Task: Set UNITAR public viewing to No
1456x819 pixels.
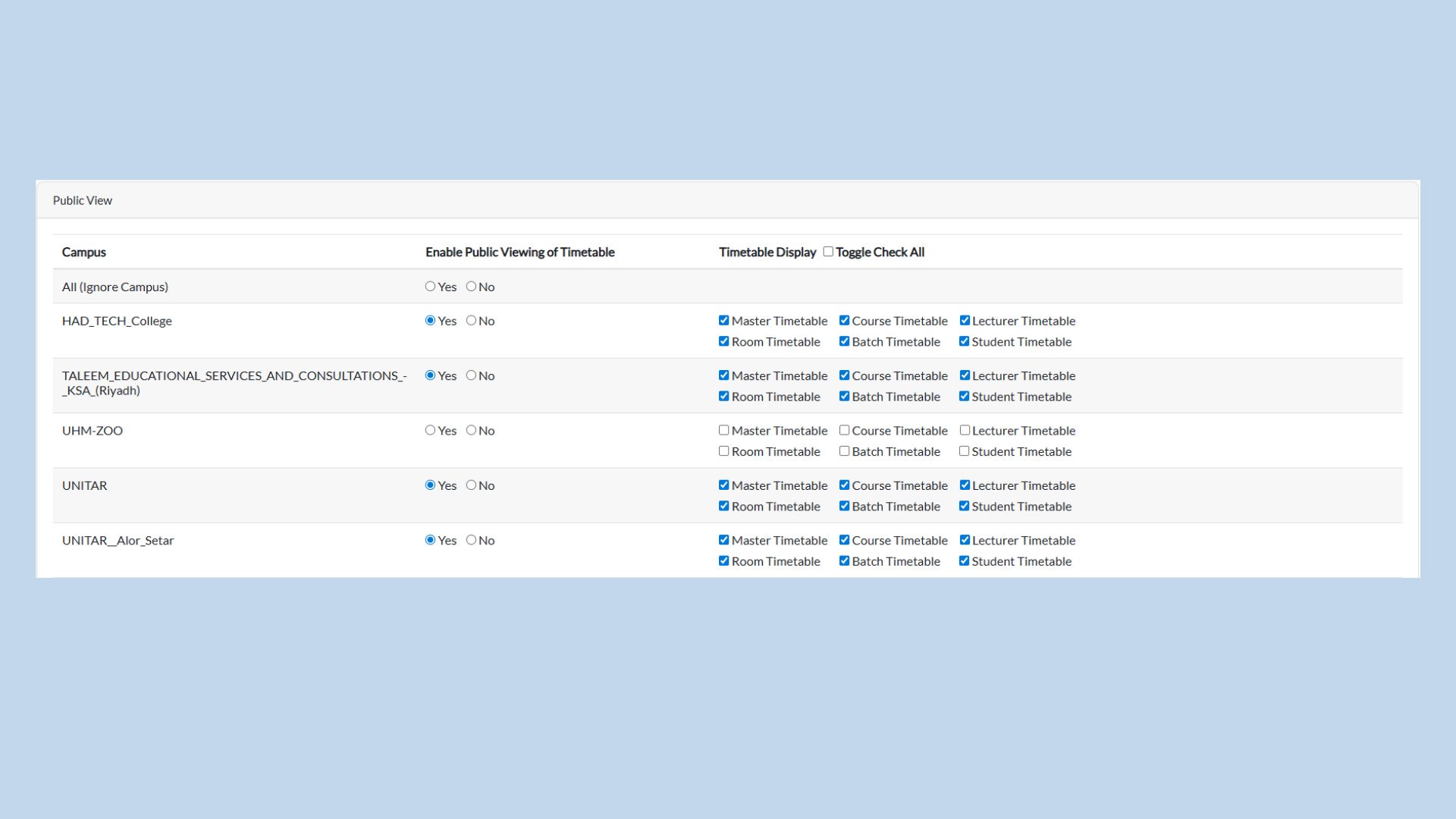Action: coord(471,485)
